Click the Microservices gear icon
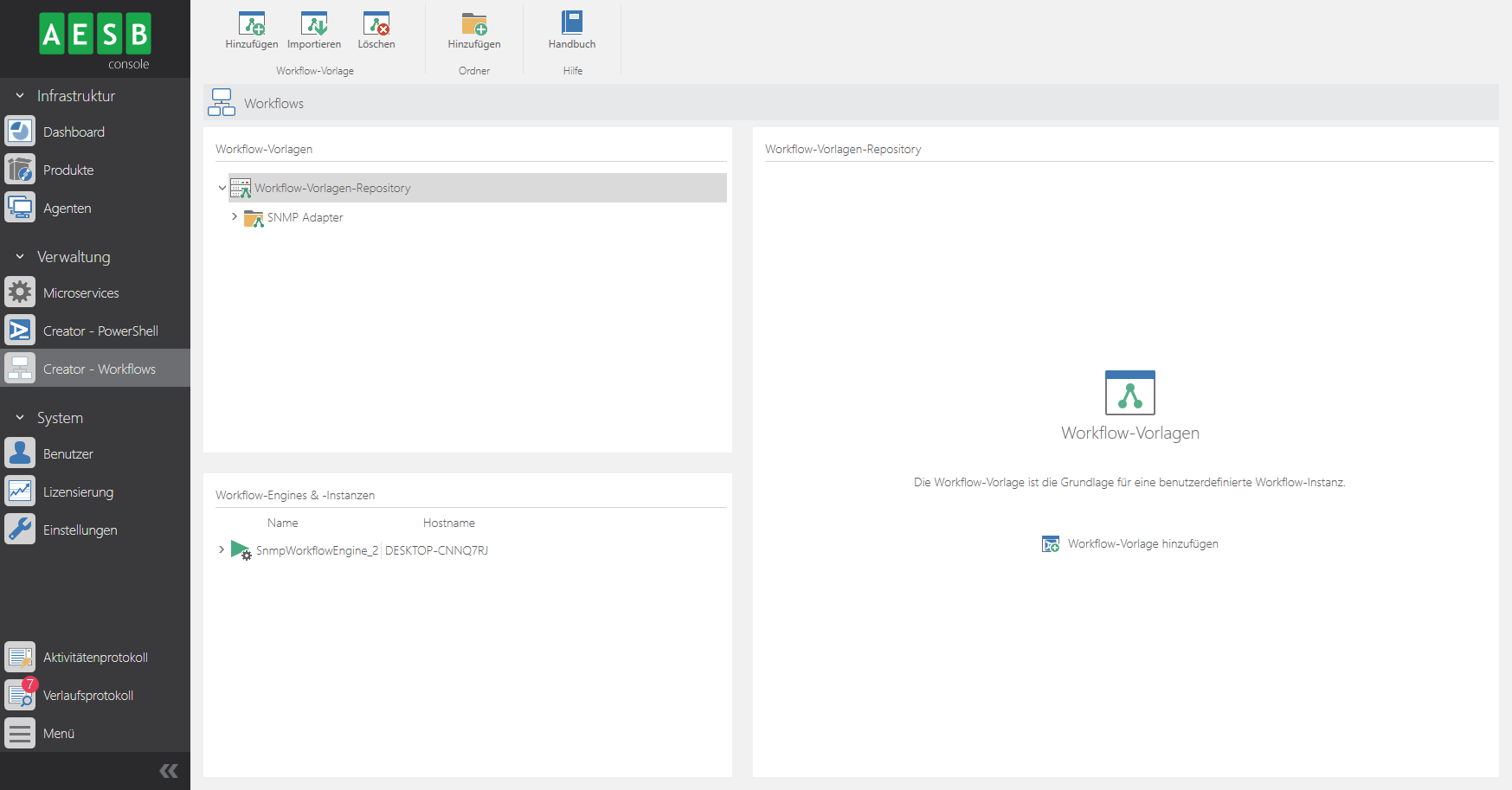The width and height of the screenshot is (1512, 790). point(20,292)
